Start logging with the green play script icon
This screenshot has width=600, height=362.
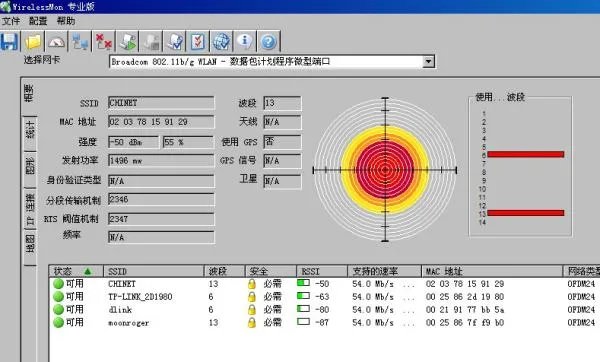point(127,42)
